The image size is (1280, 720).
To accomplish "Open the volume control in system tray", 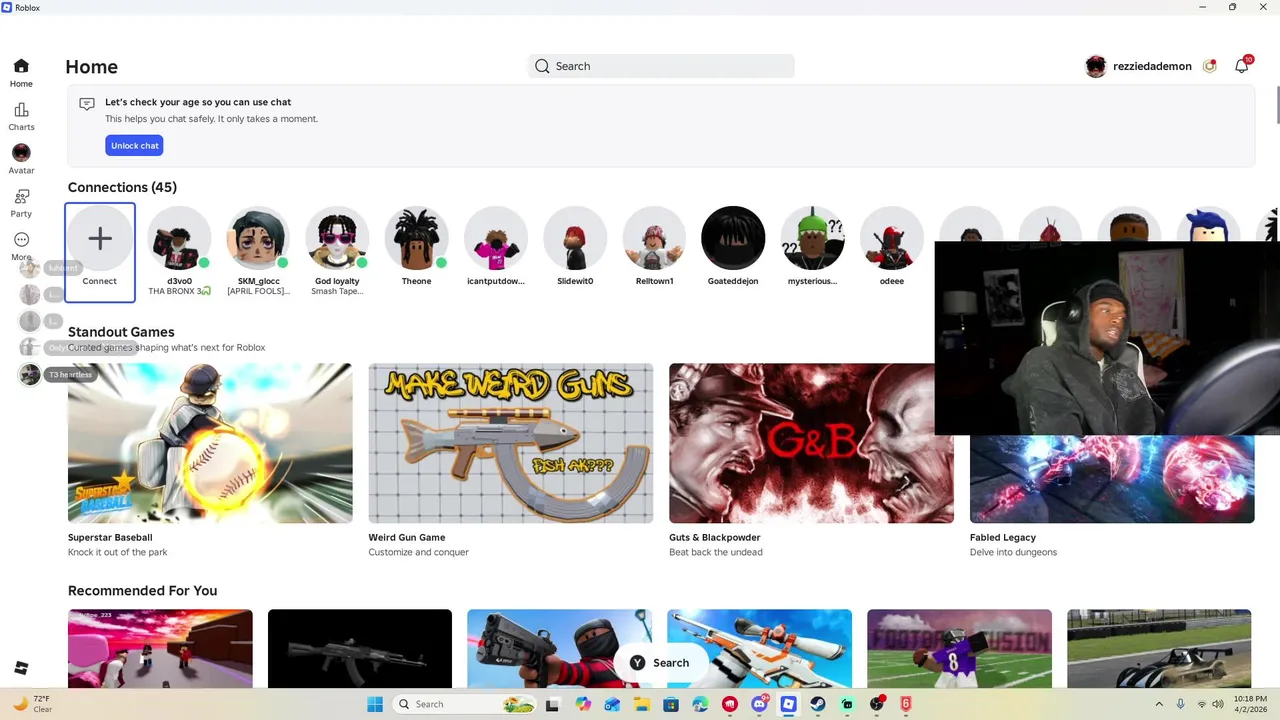I will (x=1217, y=704).
